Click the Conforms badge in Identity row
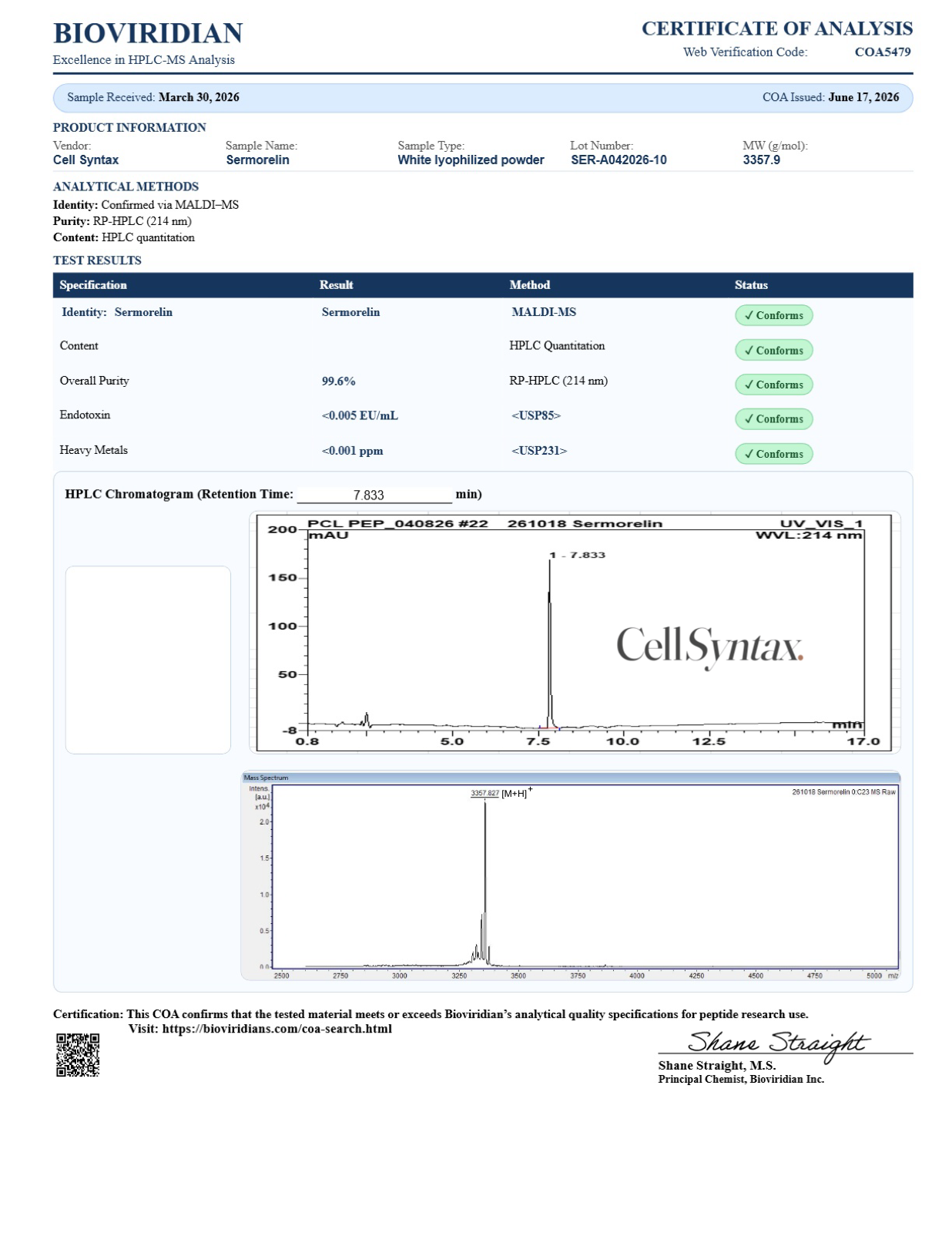Viewport: 952px width, 1233px height. click(x=773, y=315)
